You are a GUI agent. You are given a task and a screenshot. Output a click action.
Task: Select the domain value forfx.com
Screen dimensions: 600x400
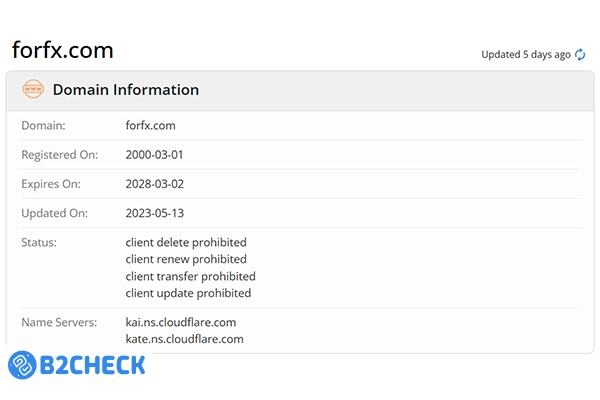[x=150, y=126]
